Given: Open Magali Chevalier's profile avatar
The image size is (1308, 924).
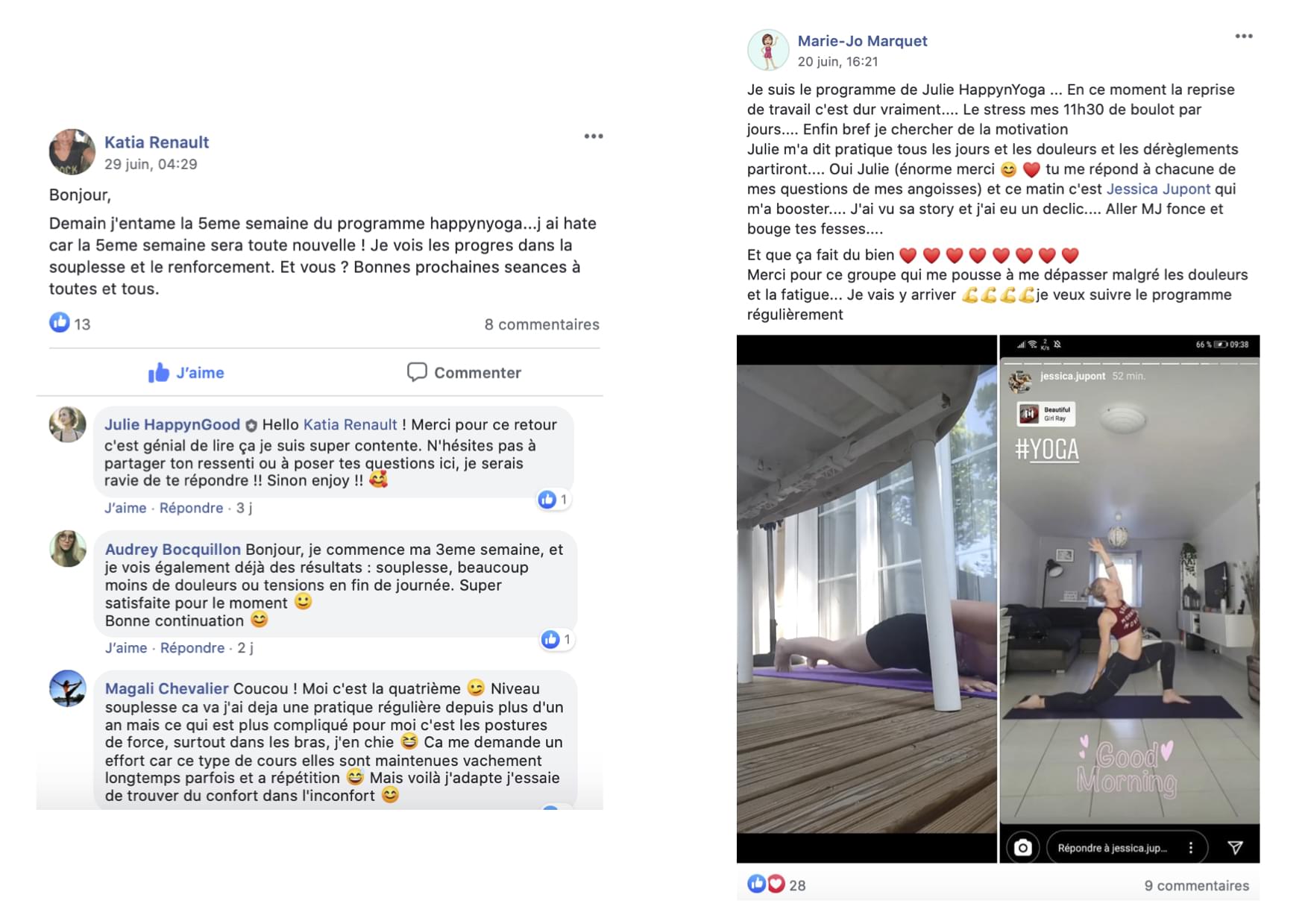Looking at the screenshot, I should (68, 688).
